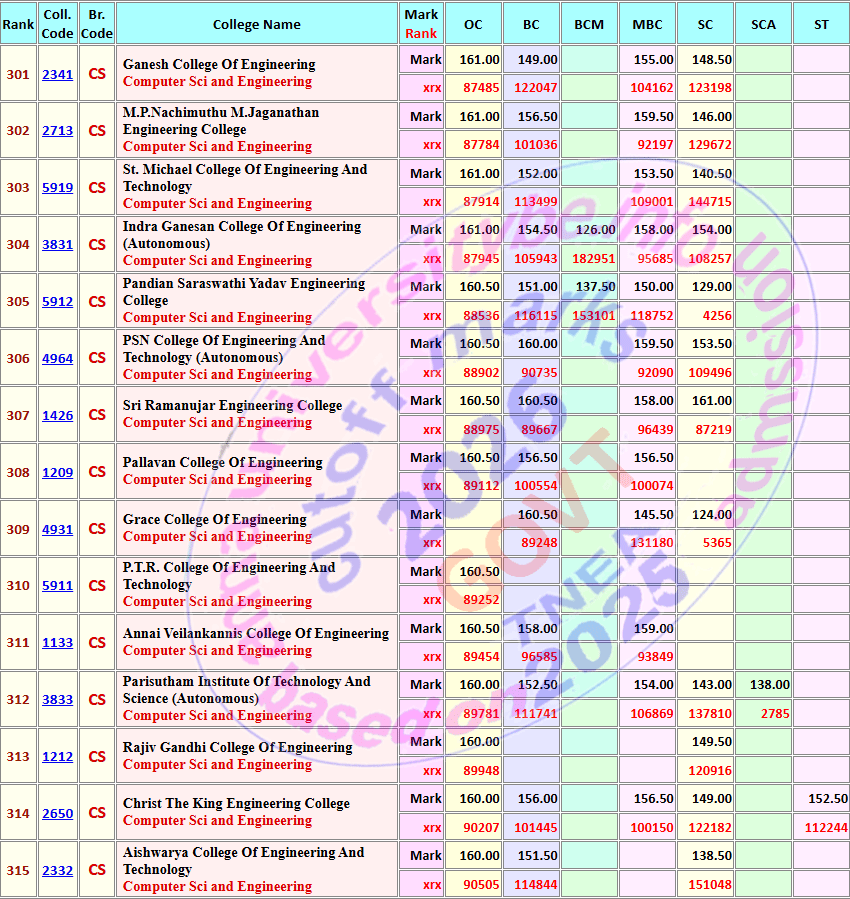Click the 4964 college code link
850x899 pixels.
[57, 358]
